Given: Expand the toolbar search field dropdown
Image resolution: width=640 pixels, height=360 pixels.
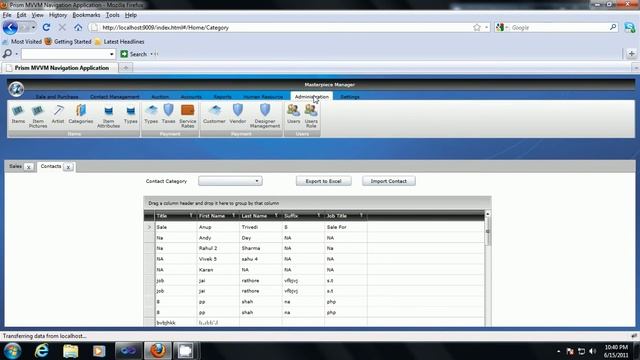Looking at the screenshot, I should [111, 54].
